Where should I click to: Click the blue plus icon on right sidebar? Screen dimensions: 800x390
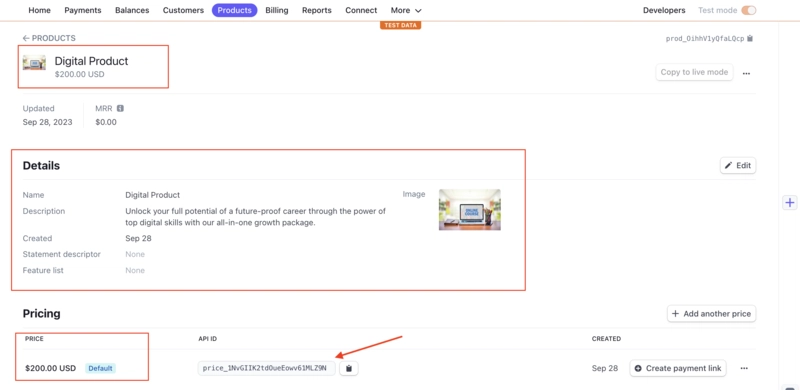click(790, 203)
